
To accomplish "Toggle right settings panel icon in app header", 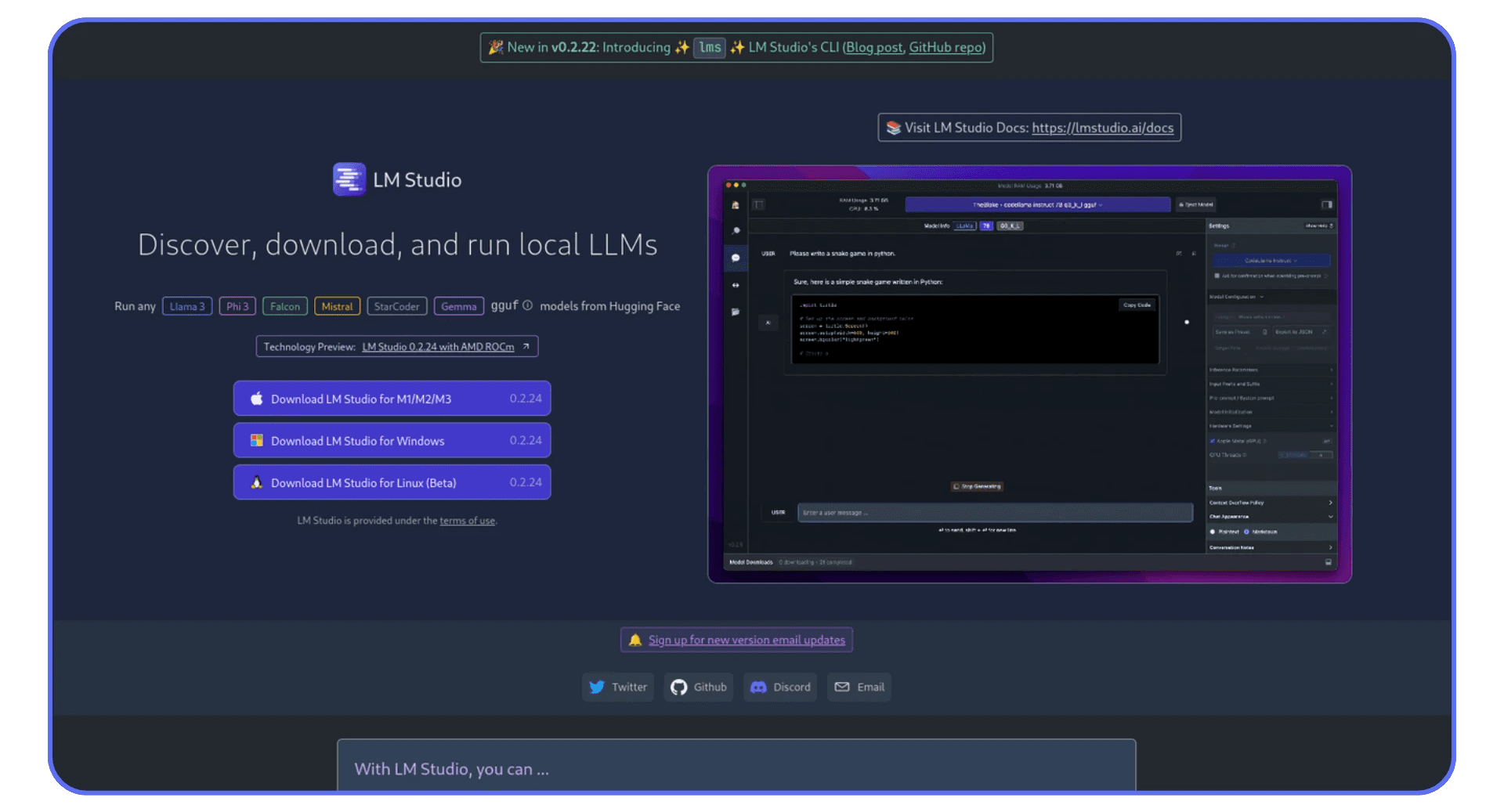I will point(1327,204).
